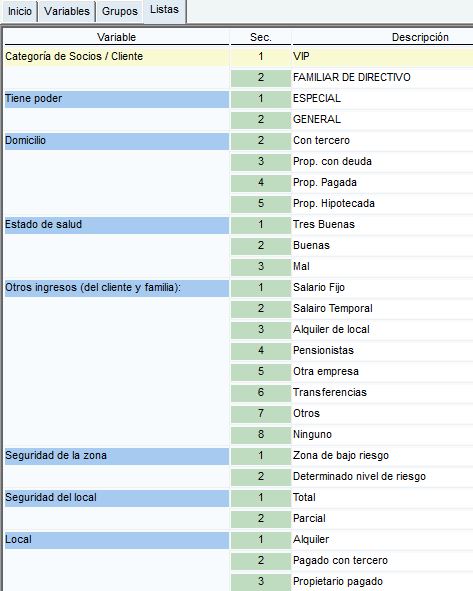This screenshot has width=473, height=591.
Task: Click the Variable column header
Action: (x=116, y=37)
